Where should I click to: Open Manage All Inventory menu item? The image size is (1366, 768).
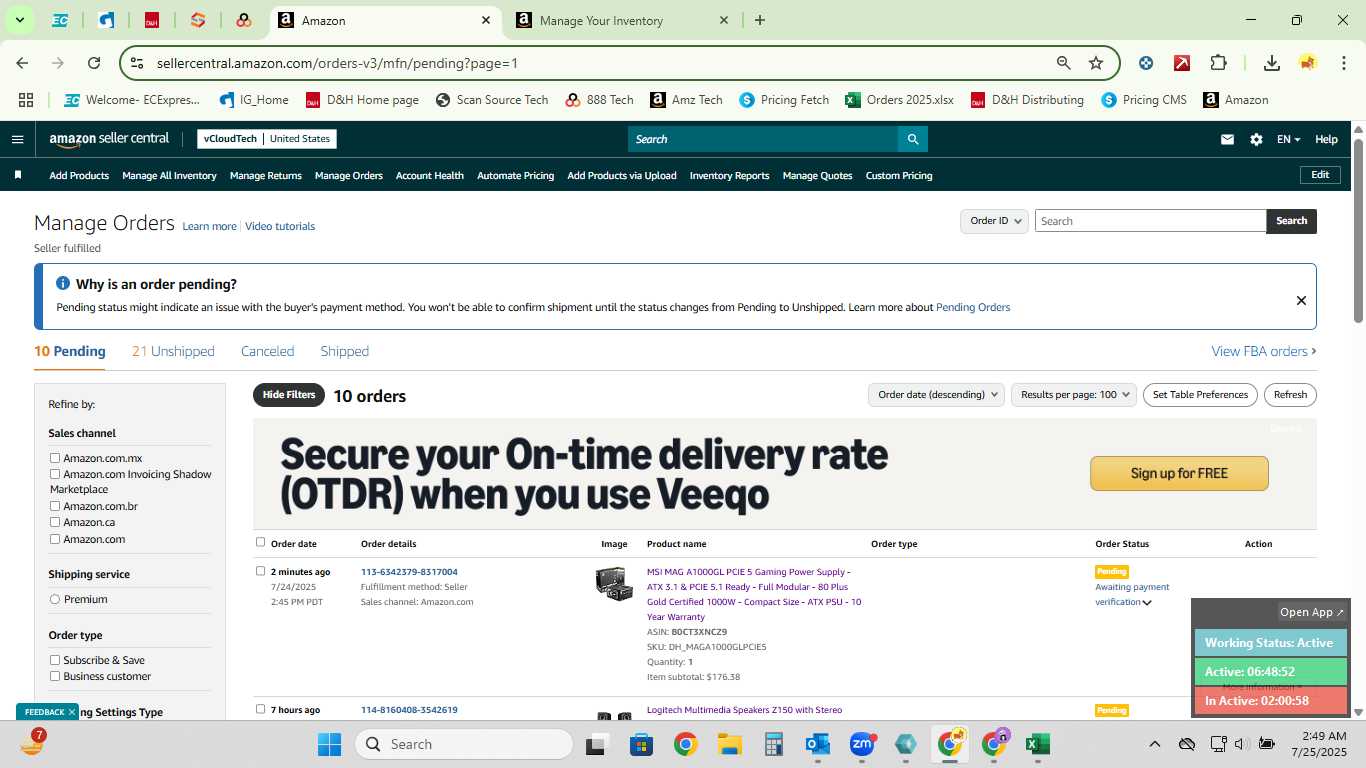(x=169, y=175)
